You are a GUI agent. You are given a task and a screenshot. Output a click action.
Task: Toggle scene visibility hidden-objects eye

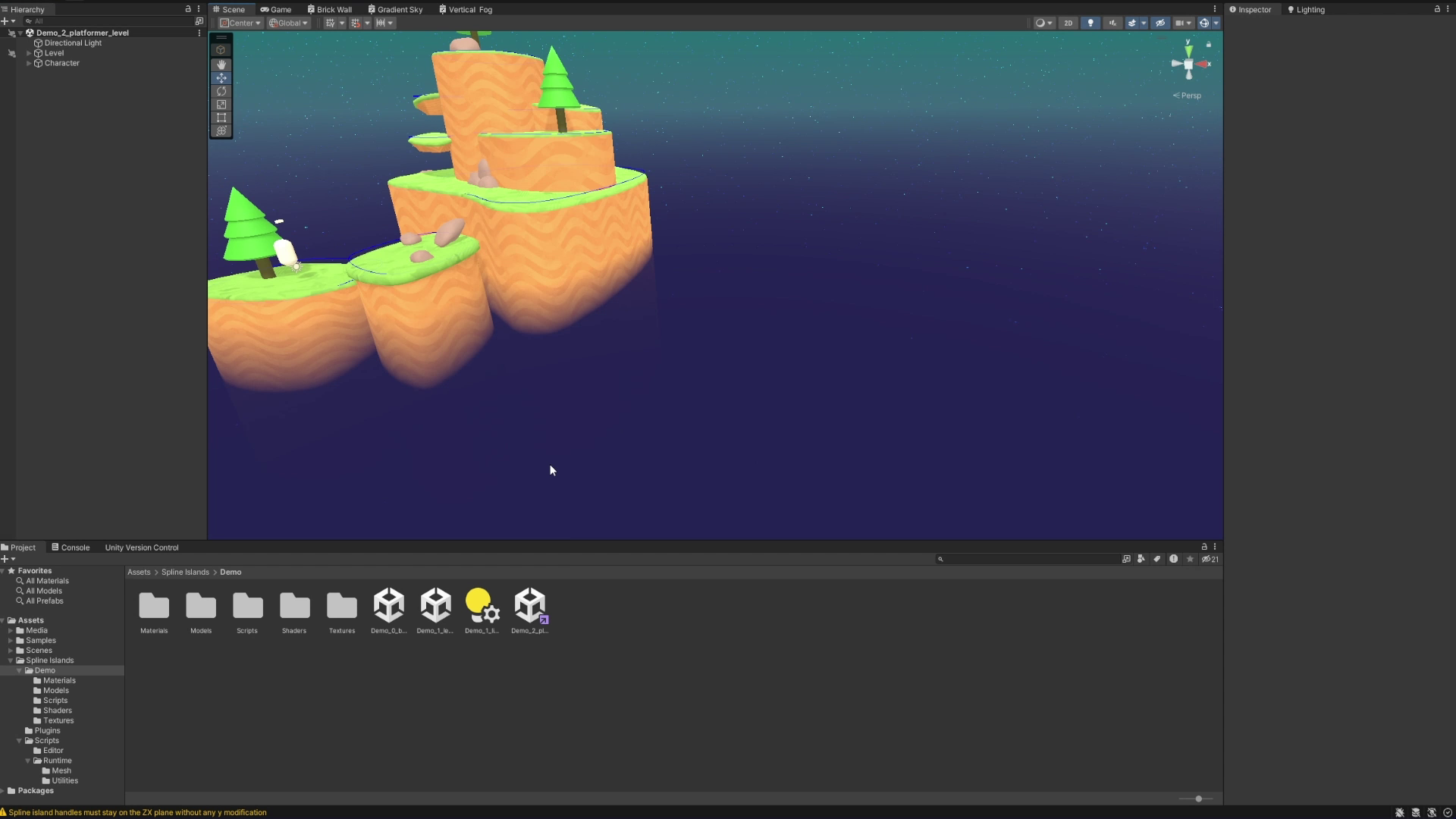(x=1160, y=23)
